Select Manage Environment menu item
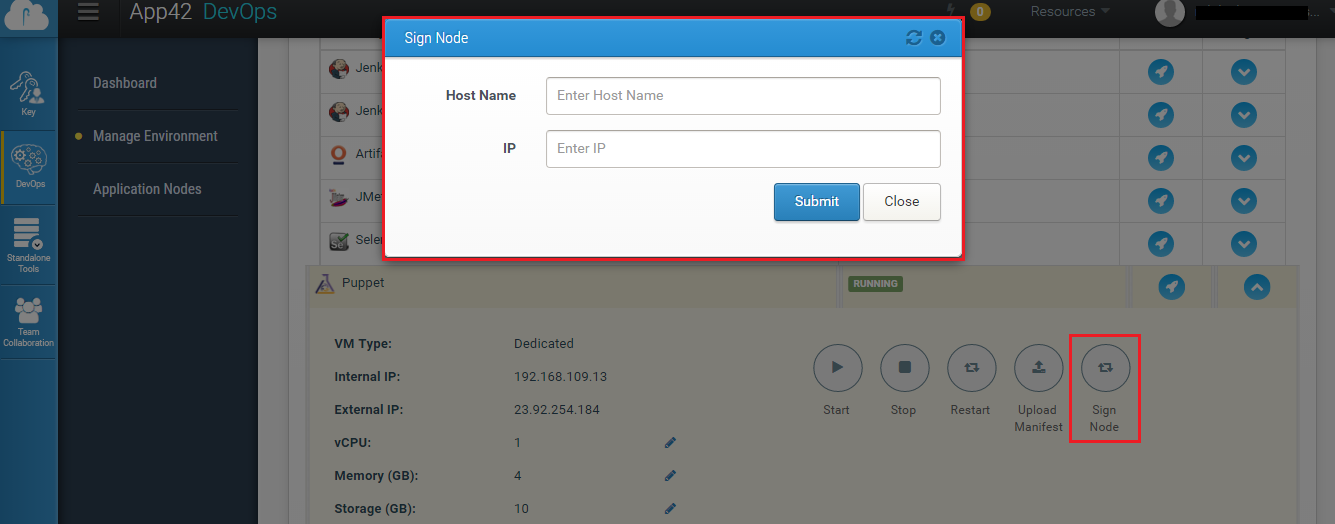Screen dimensions: 1335x524 155,136
